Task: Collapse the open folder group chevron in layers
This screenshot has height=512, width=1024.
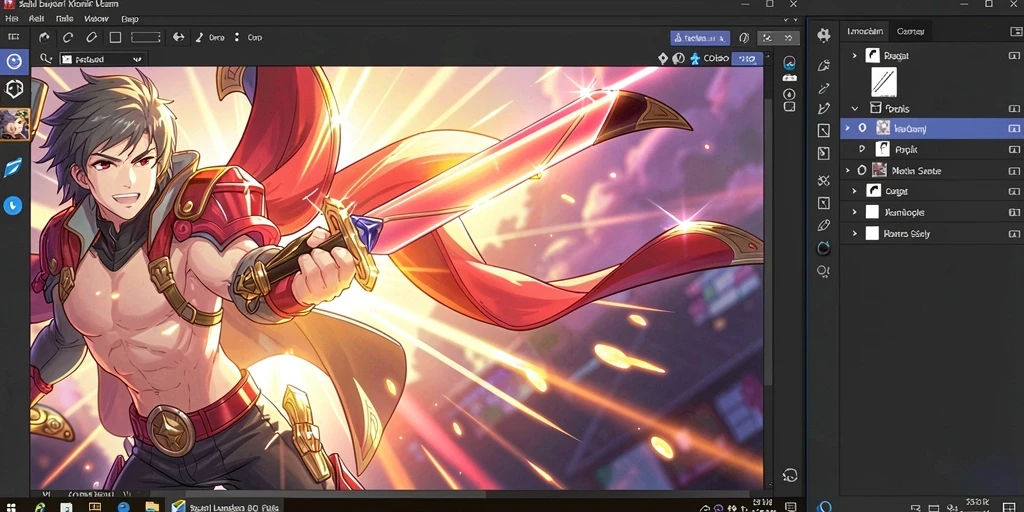Action: click(x=854, y=108)
